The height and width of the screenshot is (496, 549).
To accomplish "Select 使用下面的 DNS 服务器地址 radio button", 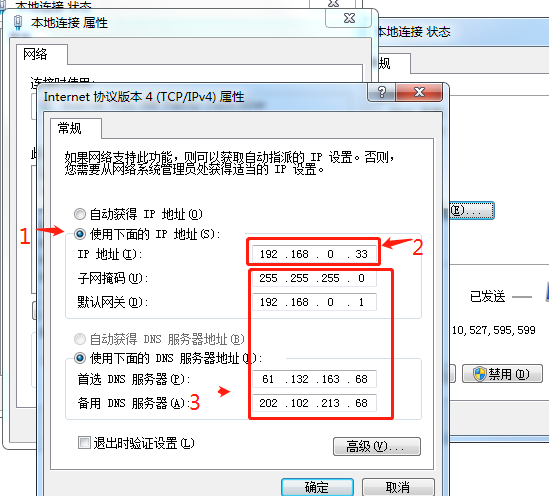I will 80,358.
